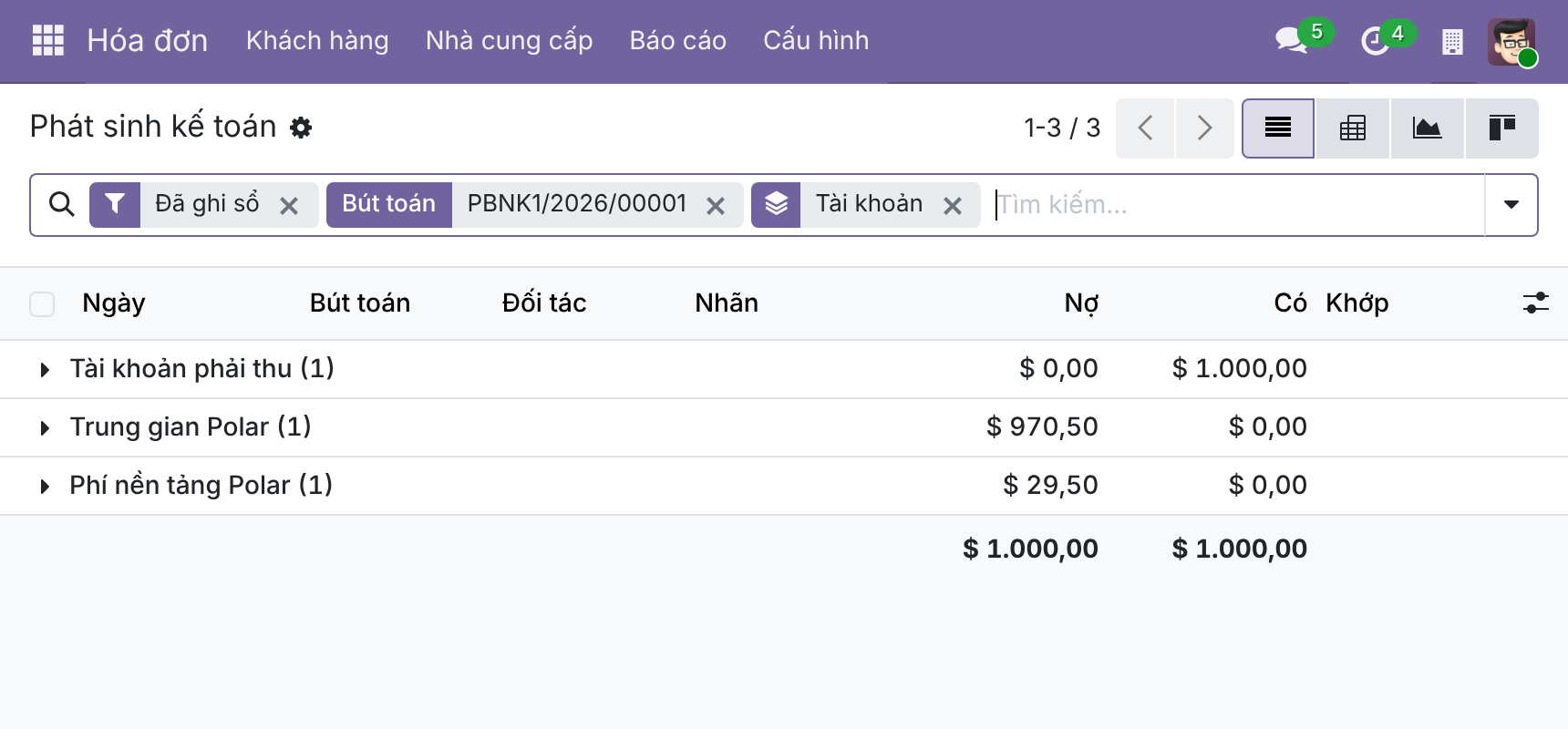Sort by the Có column header
The width and height of the screenshot is (1568, 729).
1290,303
